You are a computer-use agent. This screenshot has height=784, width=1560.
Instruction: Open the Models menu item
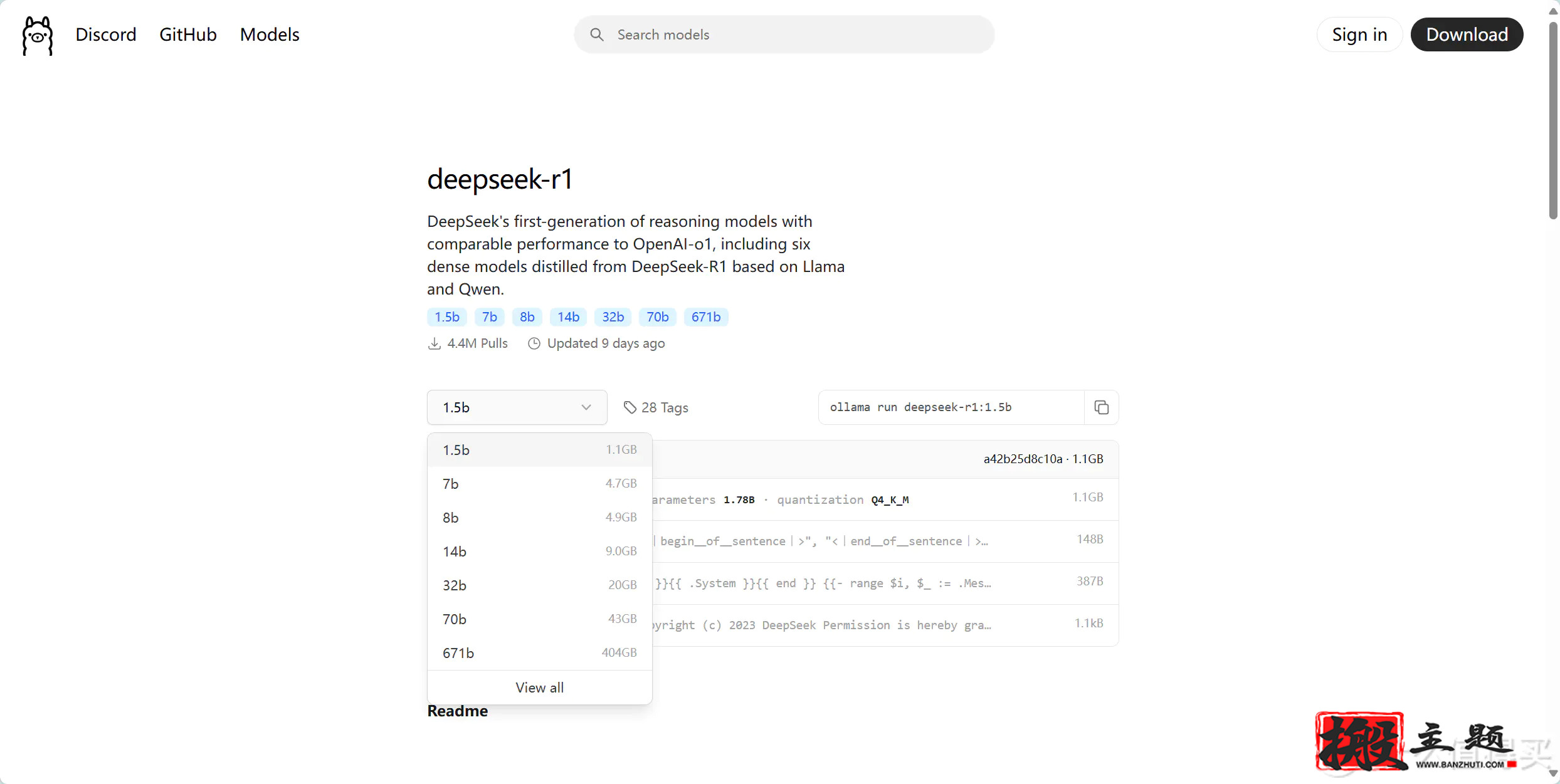[x=269, y=34]
